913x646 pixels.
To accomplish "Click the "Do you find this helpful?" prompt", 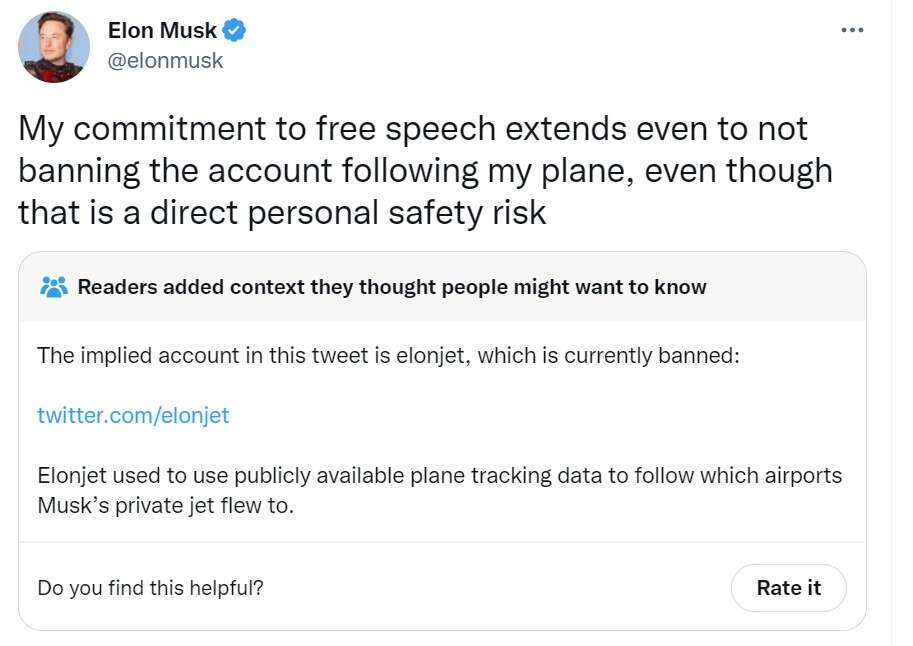I will coord(150,588).
